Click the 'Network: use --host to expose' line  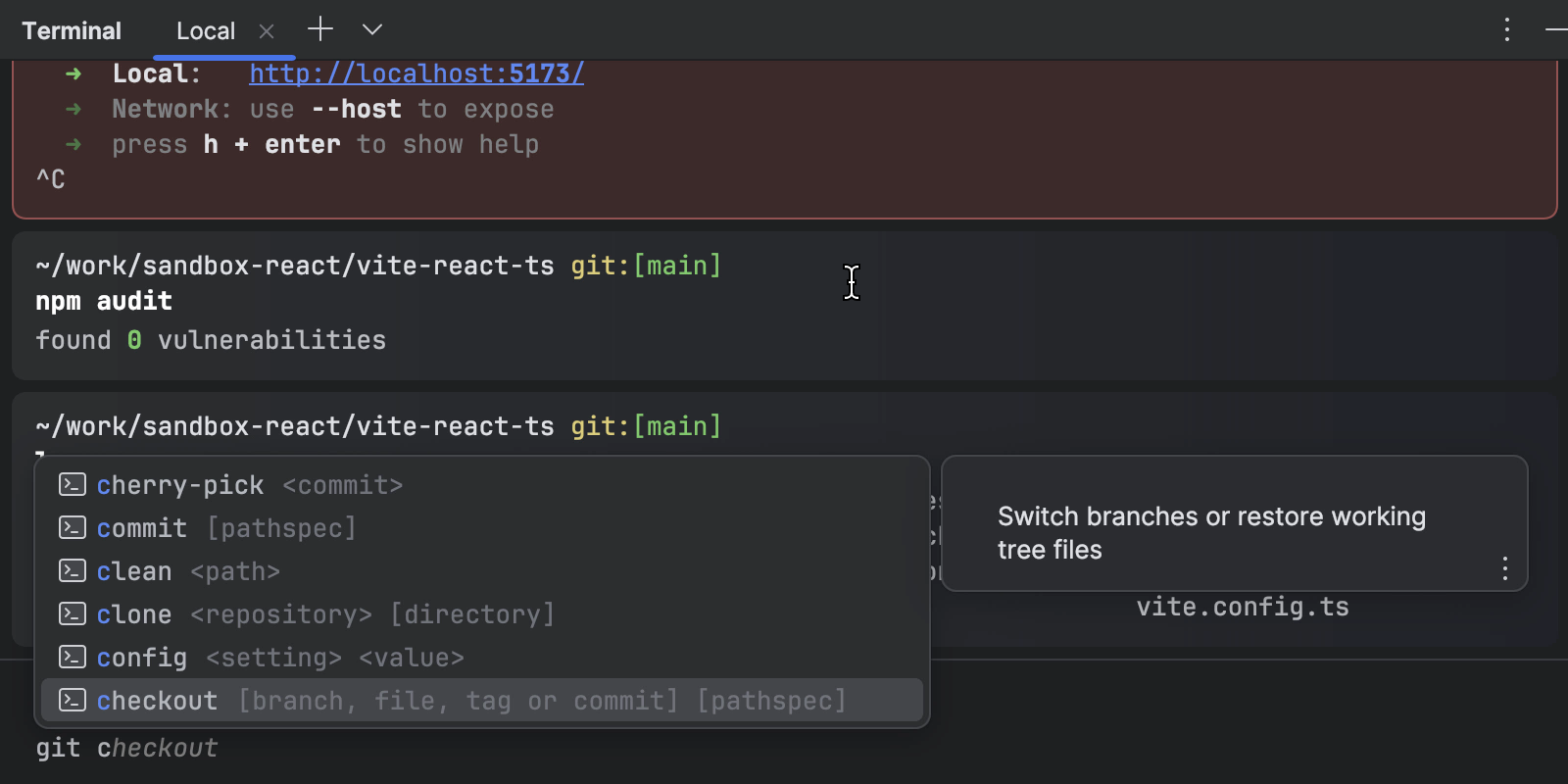(333, 109)
